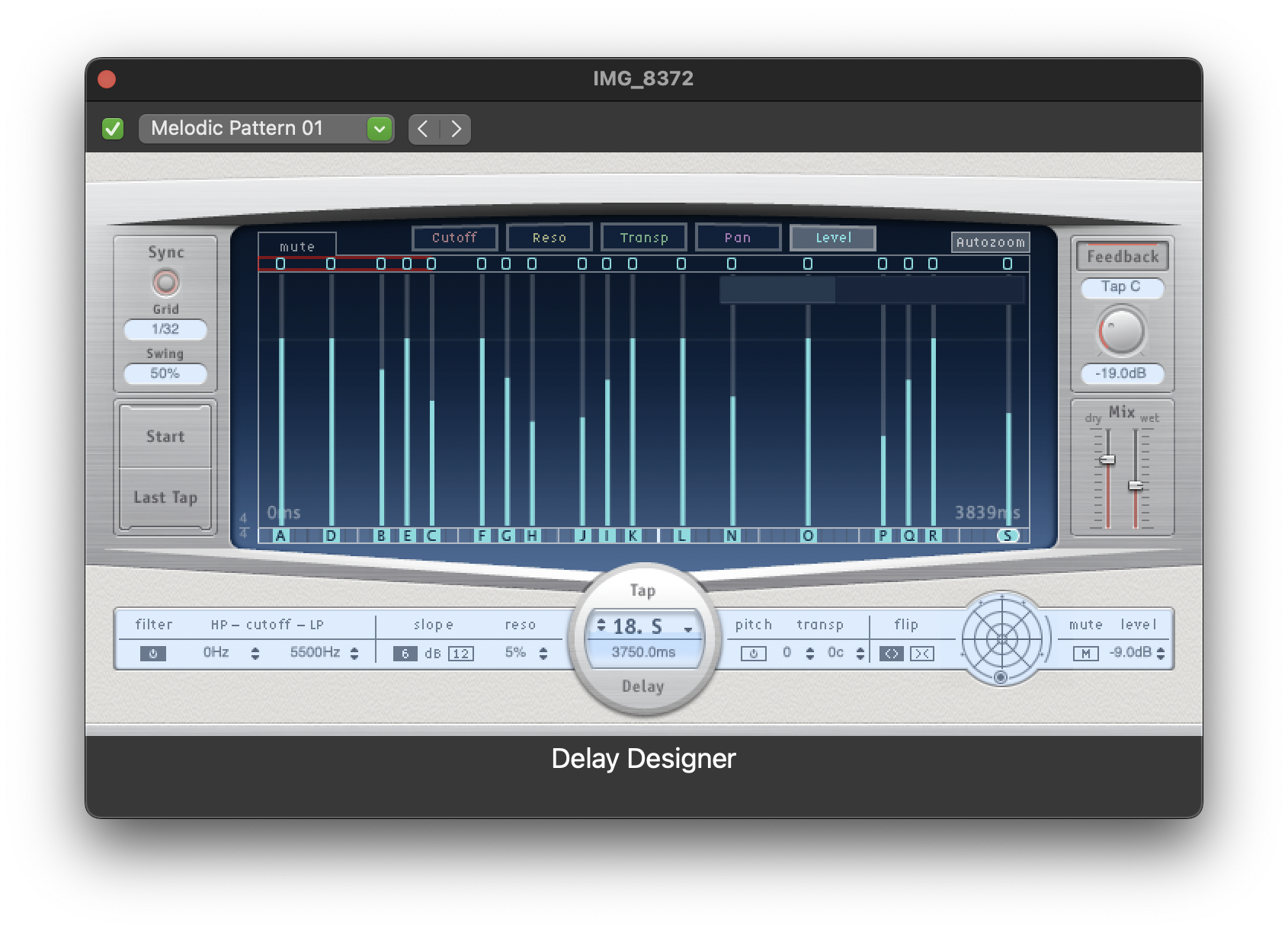Click the first flip stereo button

pyautogui.click(x=892, y=653)
